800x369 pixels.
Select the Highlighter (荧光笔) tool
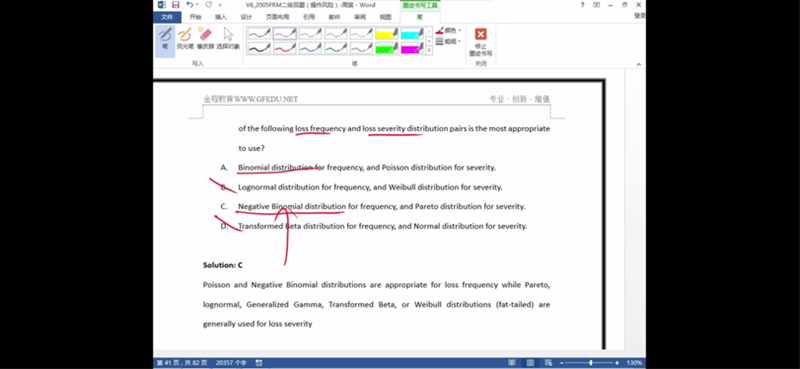185,39
